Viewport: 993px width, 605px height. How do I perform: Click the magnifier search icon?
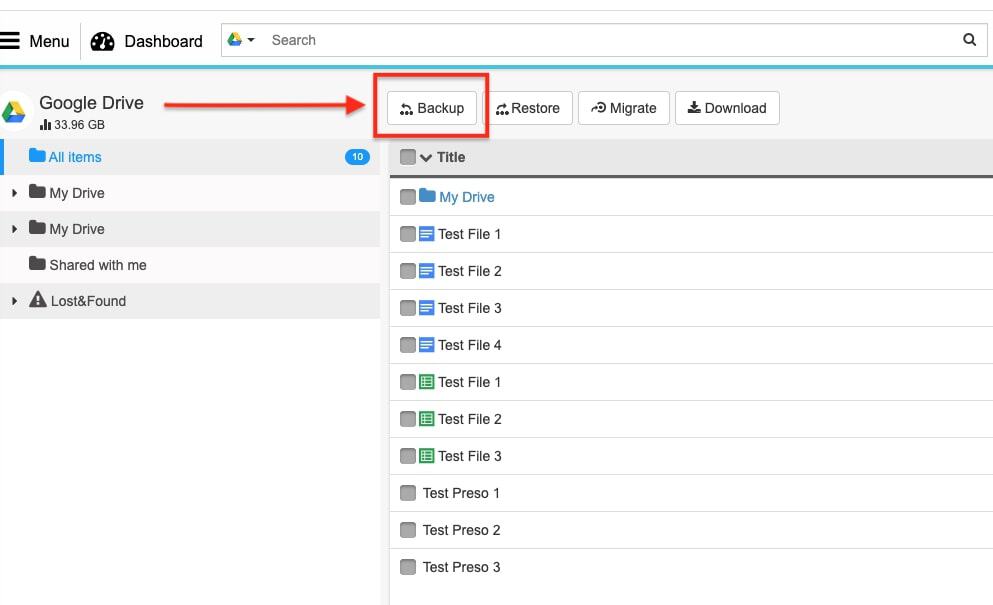pos(969,40)
